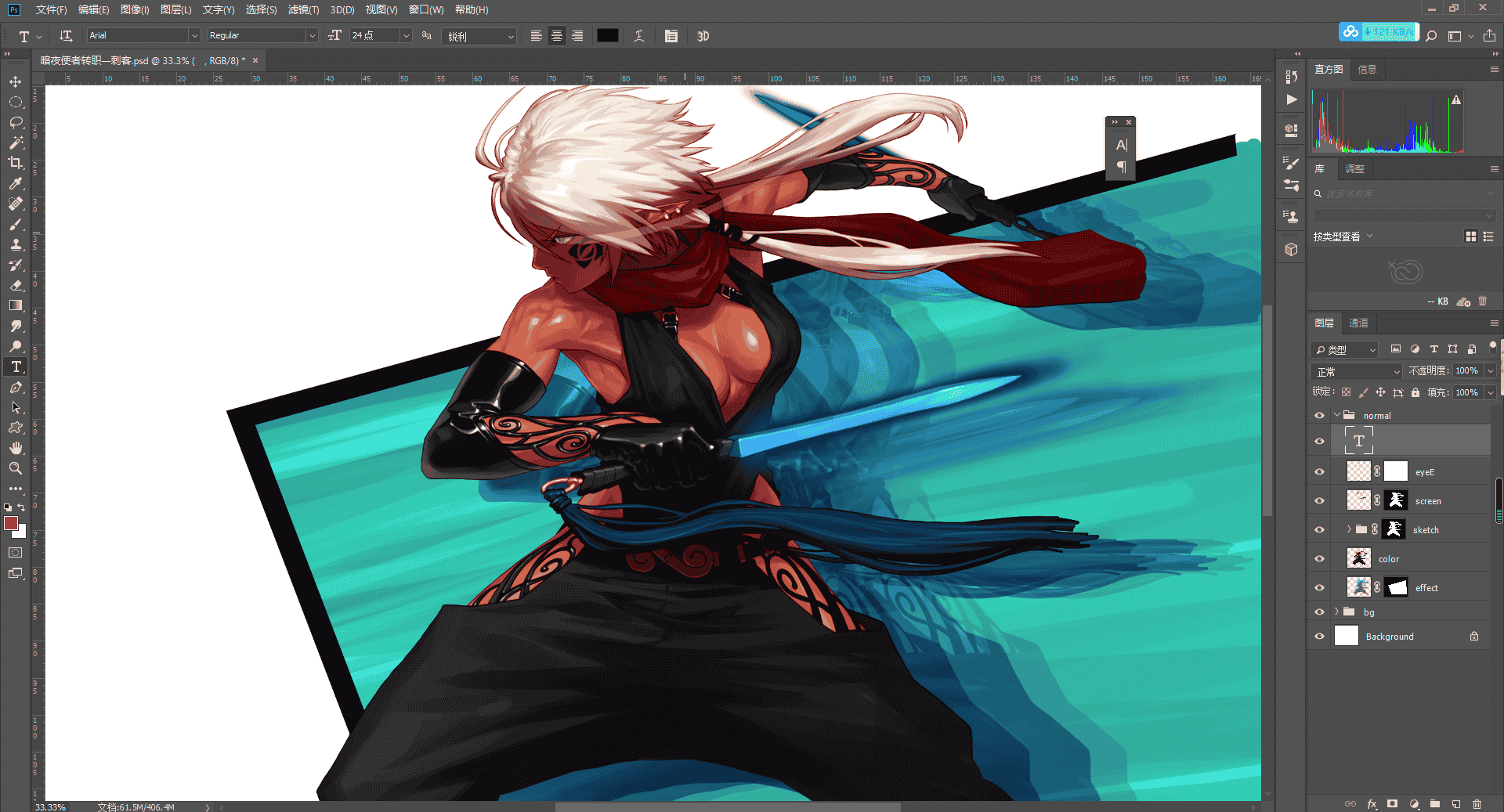Open the 正常 blend mode dropdown
The image size is (1504, 812).
coord(1356,371)
